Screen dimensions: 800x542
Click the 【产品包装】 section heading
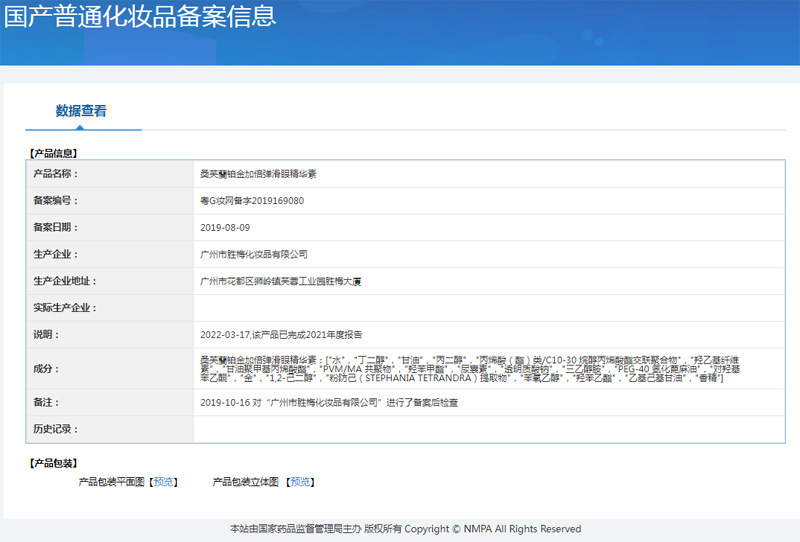[53, 463]
